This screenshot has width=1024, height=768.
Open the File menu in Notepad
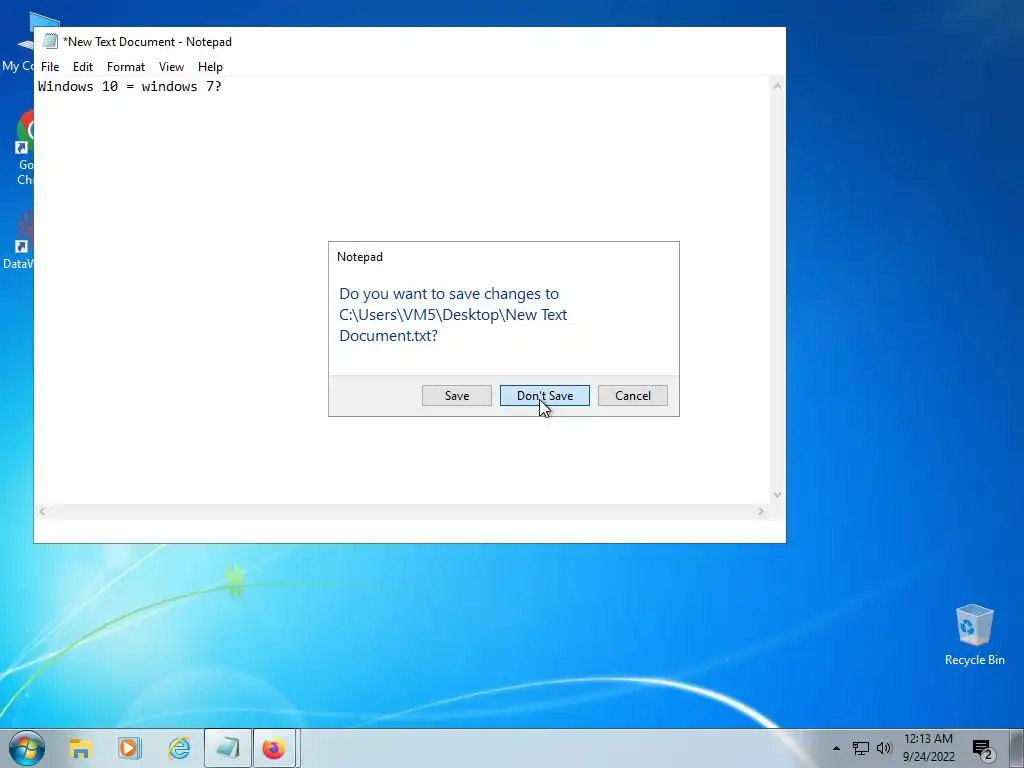(50, 67)
